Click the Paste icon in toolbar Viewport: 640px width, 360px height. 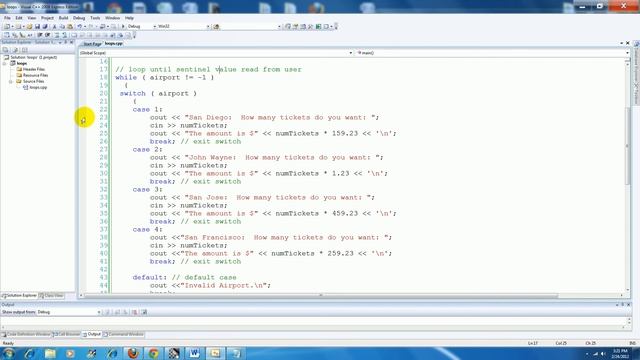tap(70, 27)
